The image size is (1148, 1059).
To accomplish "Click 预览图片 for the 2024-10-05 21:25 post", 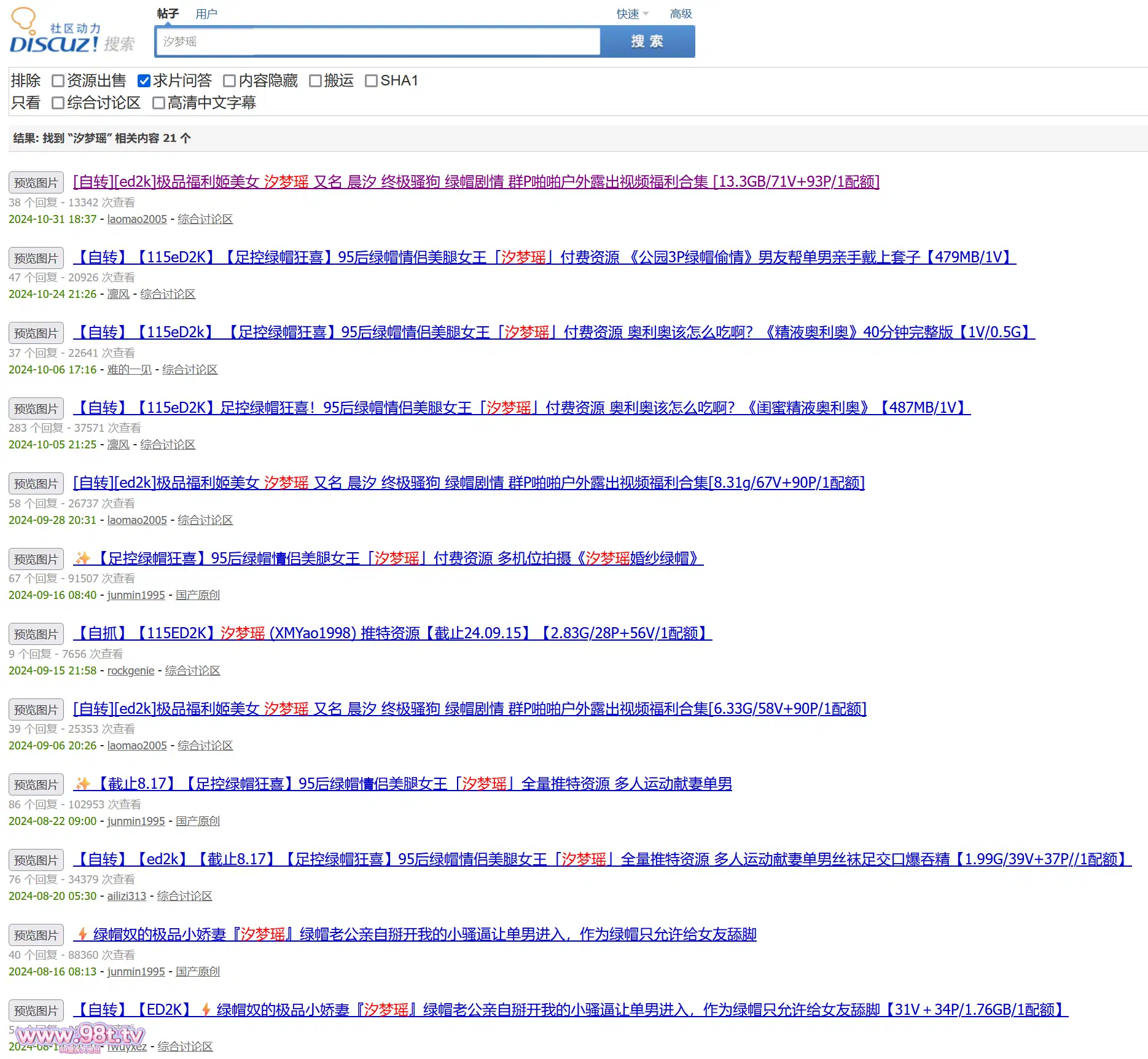I will [36, 408].
